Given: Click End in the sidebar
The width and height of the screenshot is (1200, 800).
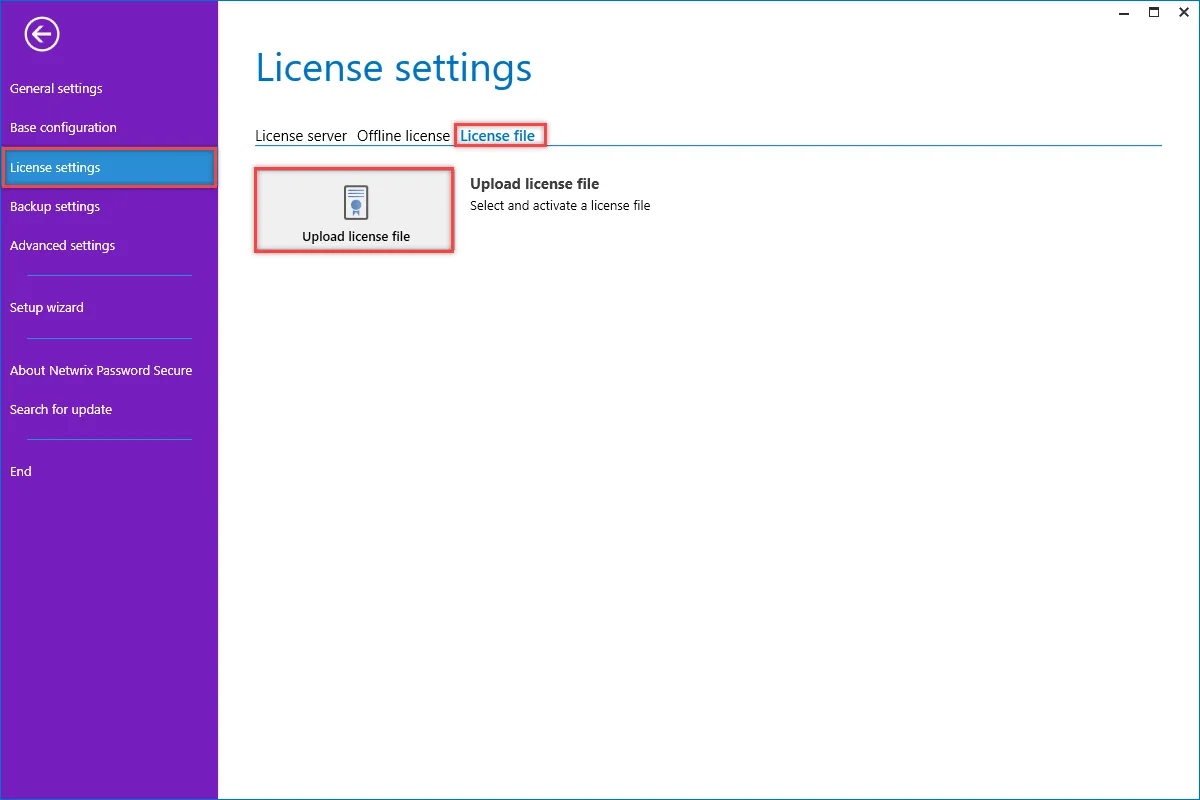Looking at the screenshot, I should pos(21,472).
